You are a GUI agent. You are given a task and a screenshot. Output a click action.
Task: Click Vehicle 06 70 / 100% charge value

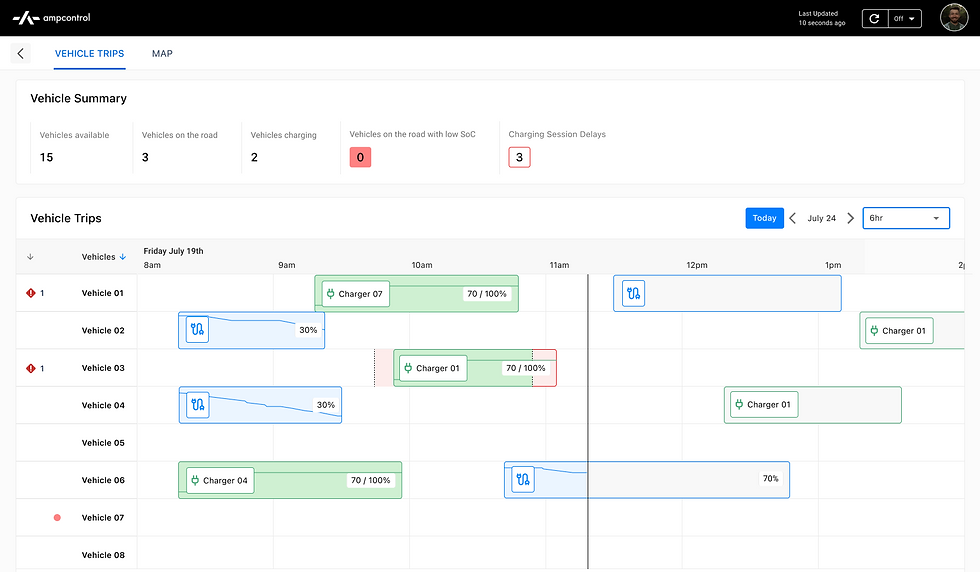[x=371, y=481]
